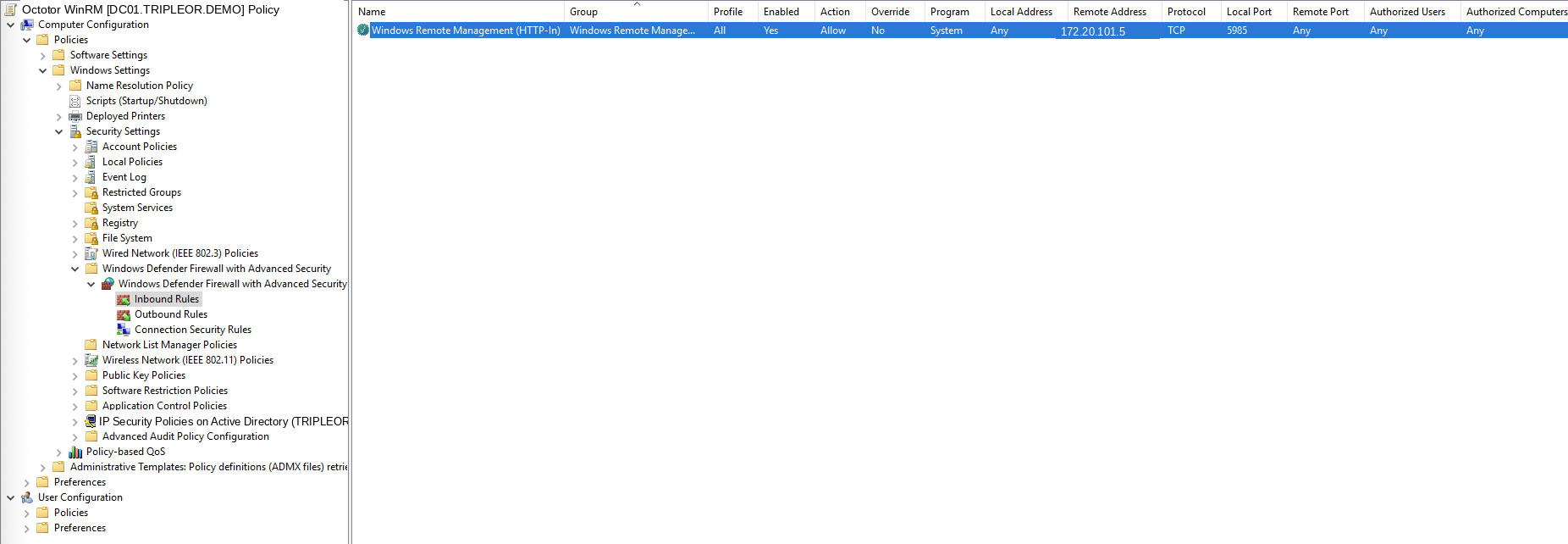Image resolution: width=1568 pixels, height=544 pixels.
Task: Select the Outbound Rules tree item
Action: click(x=171, y=314)
